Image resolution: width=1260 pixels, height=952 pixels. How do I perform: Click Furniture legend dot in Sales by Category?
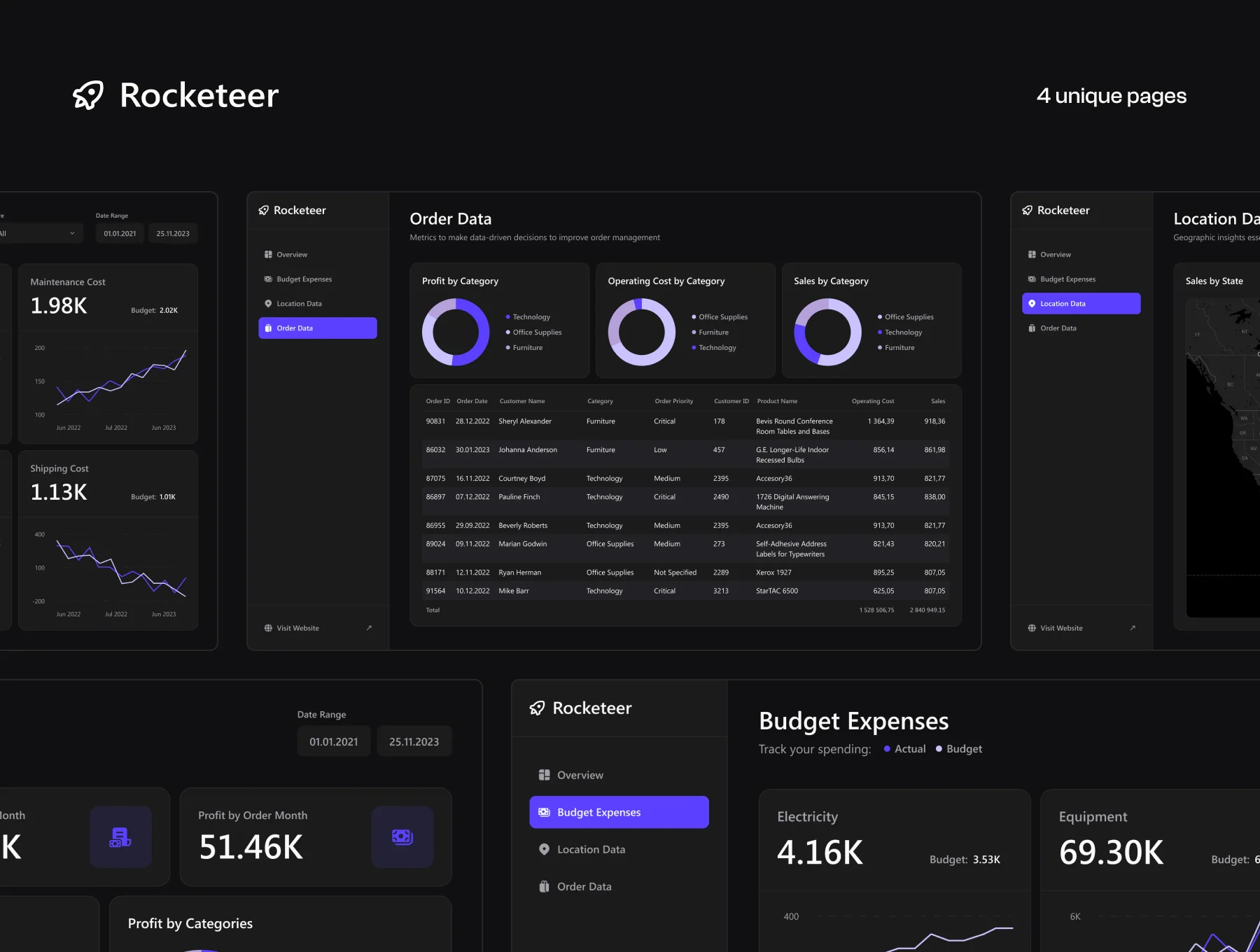(x=880, y=348)
